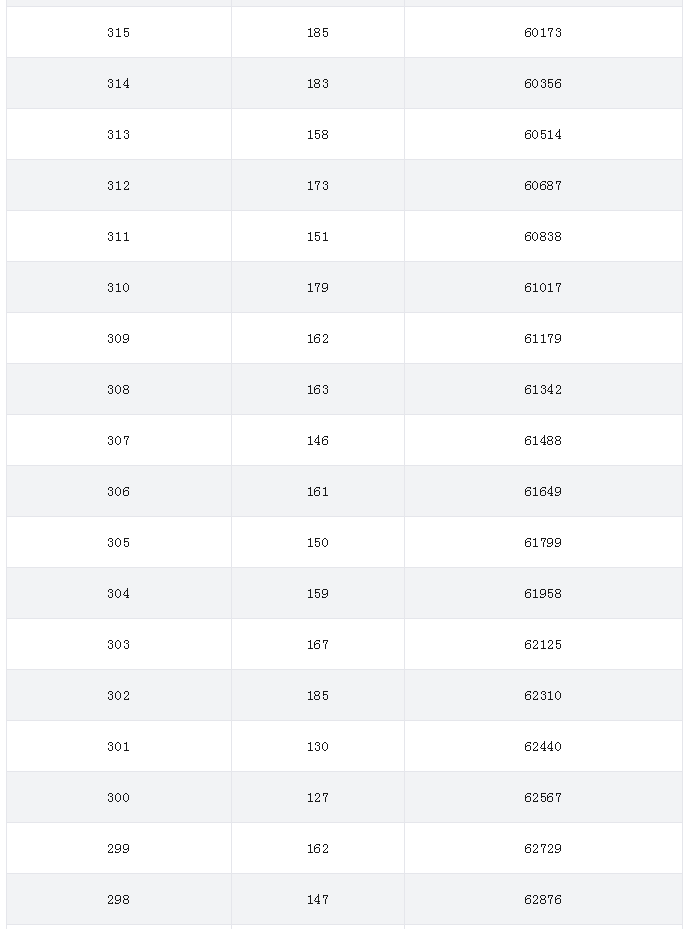690x929 pixels.
Task: Select the score cell 306
Action: [118, 491]
